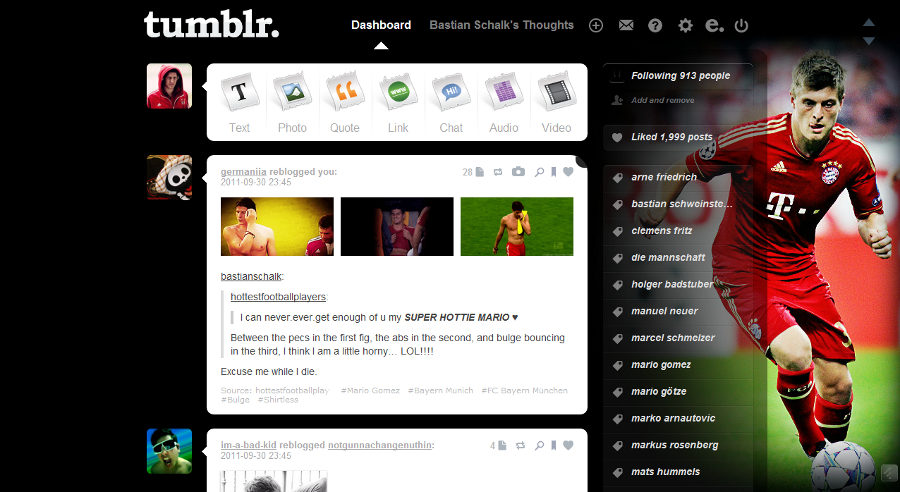The image size is (900, 492).
Task: Click the power logout icon
Action: click(x=742, y=25)
